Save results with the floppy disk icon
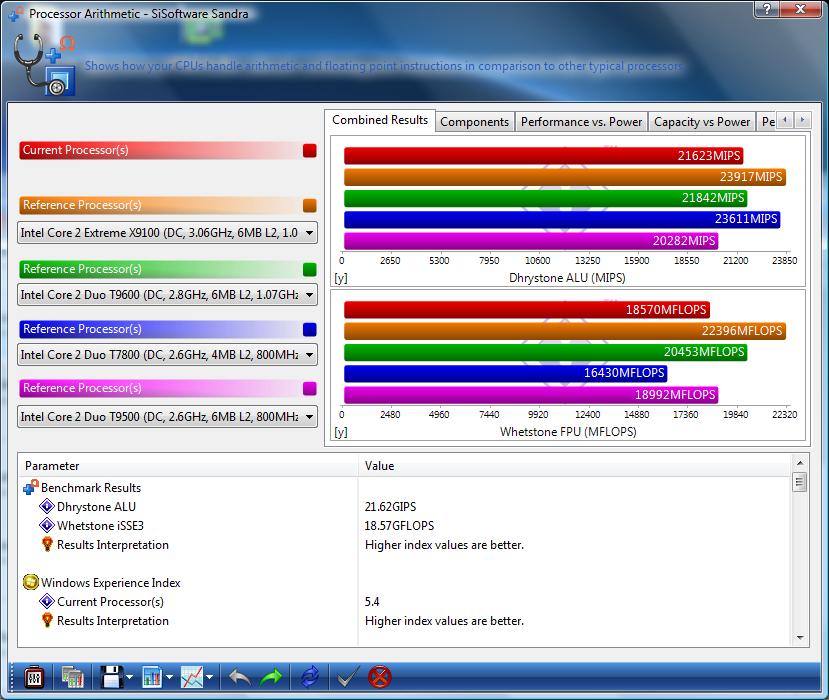829x700 pixels. coord(112,677)
